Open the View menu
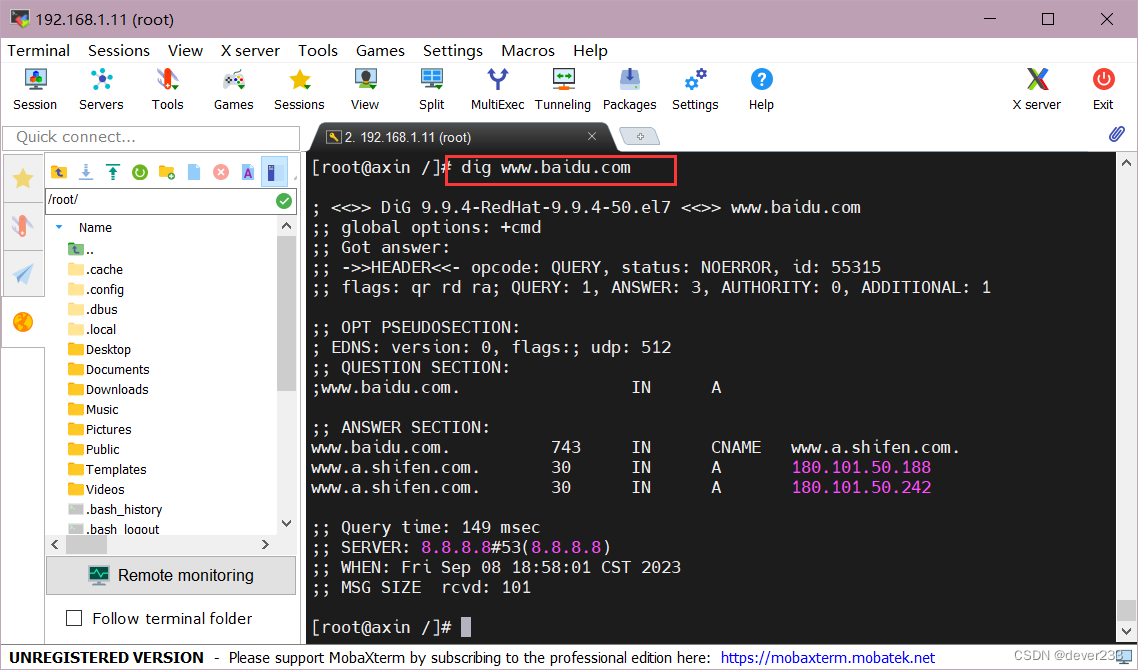Screen dimensions: 1138x670 point(185,51)
